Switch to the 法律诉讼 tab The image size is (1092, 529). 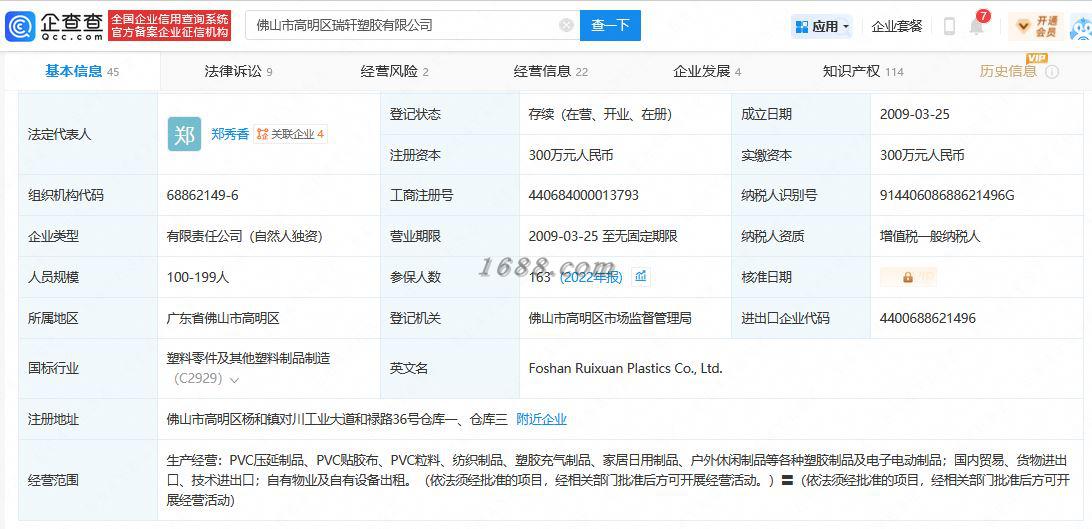tap(238, 71)
